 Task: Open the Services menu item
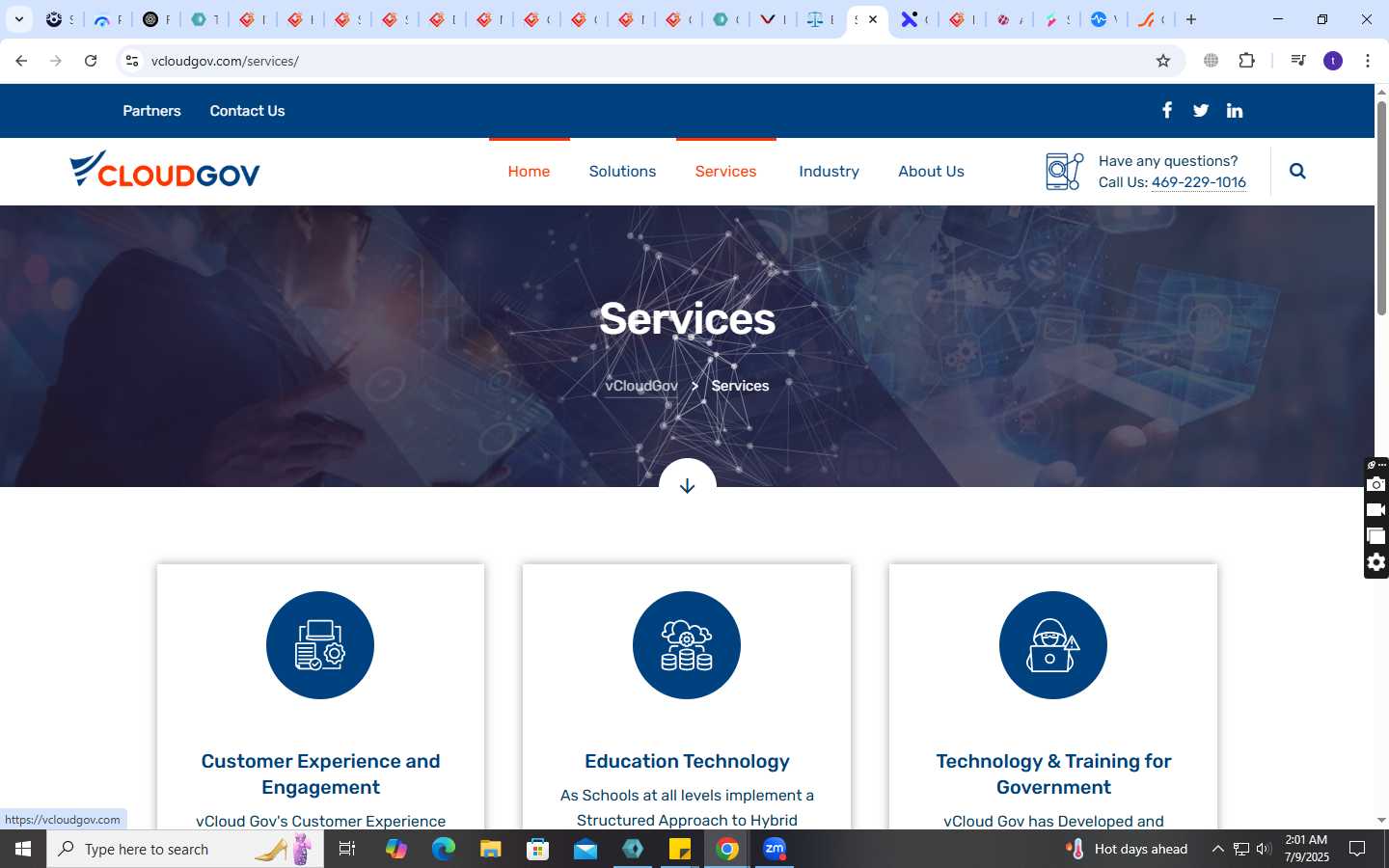pyautogui.click(x=725, y=171)
